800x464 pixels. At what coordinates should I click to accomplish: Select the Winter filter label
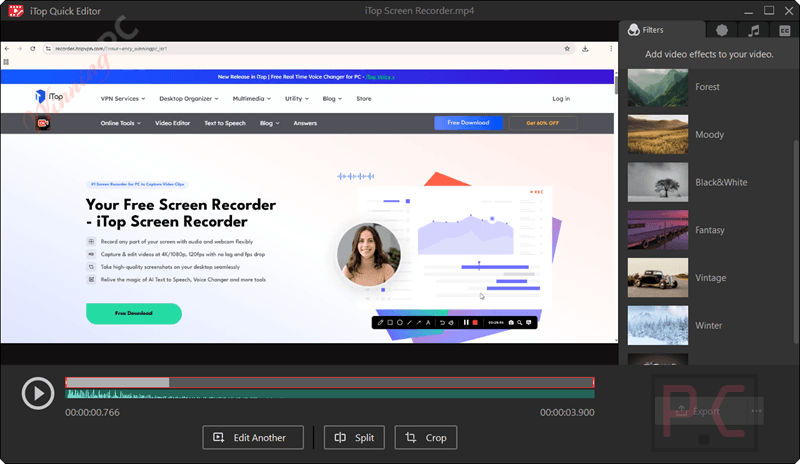point(709,326)
